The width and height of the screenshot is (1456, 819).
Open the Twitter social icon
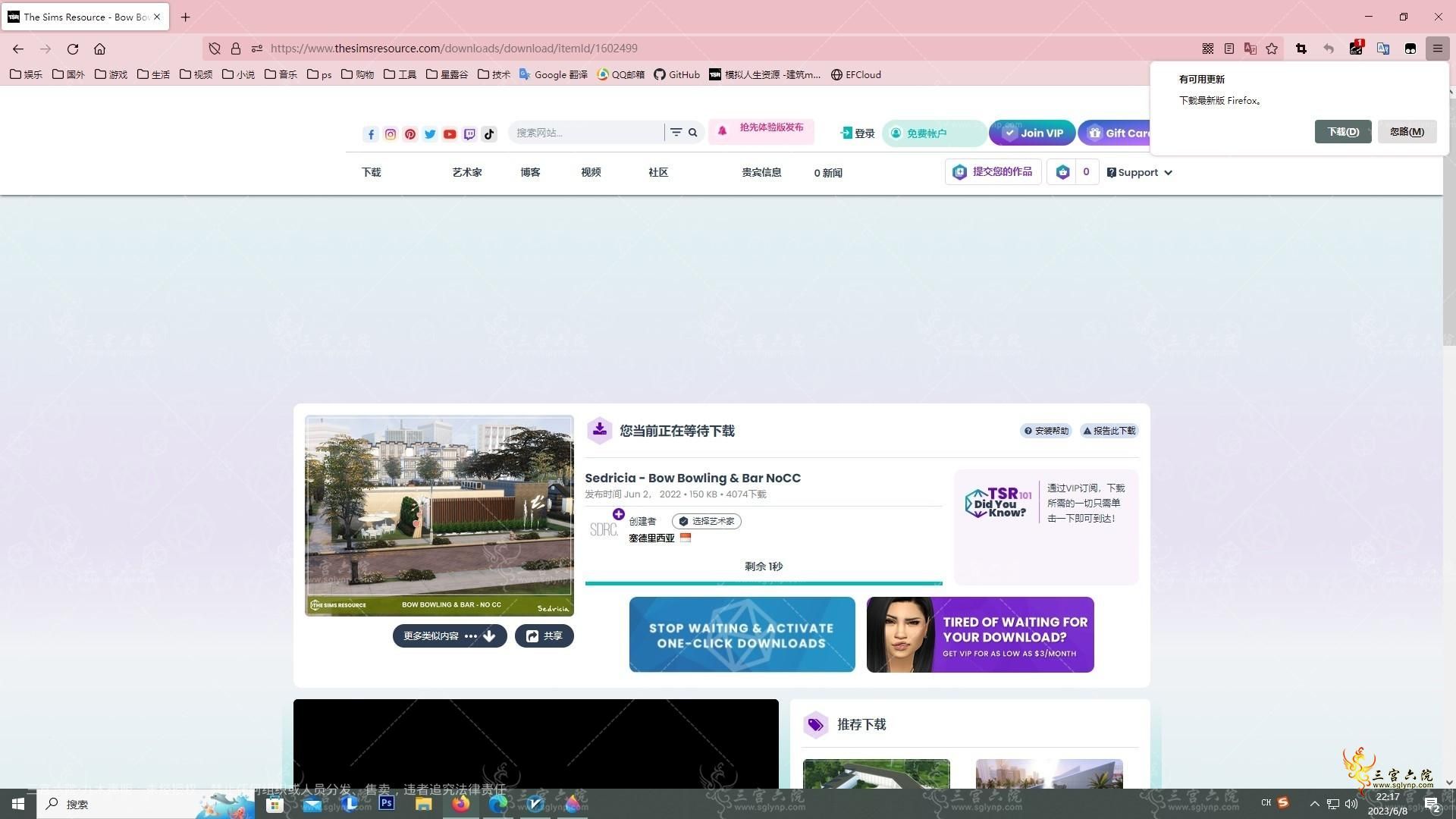430,133
